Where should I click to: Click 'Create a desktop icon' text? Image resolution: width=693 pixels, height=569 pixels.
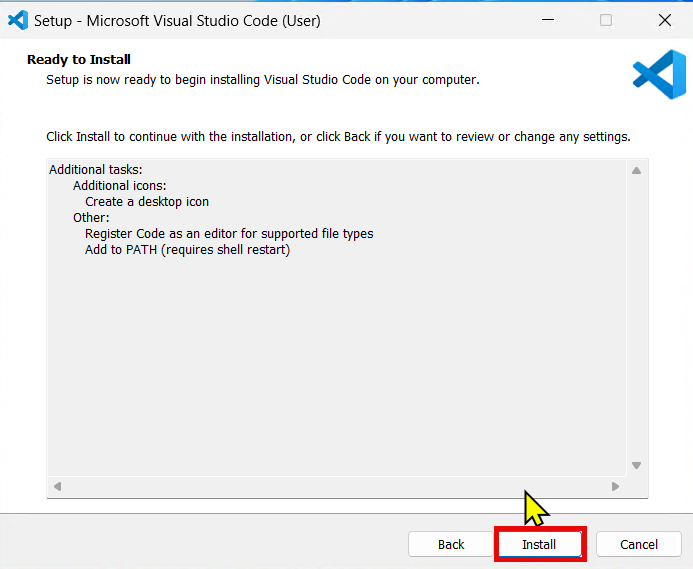(x=147, y=202)
